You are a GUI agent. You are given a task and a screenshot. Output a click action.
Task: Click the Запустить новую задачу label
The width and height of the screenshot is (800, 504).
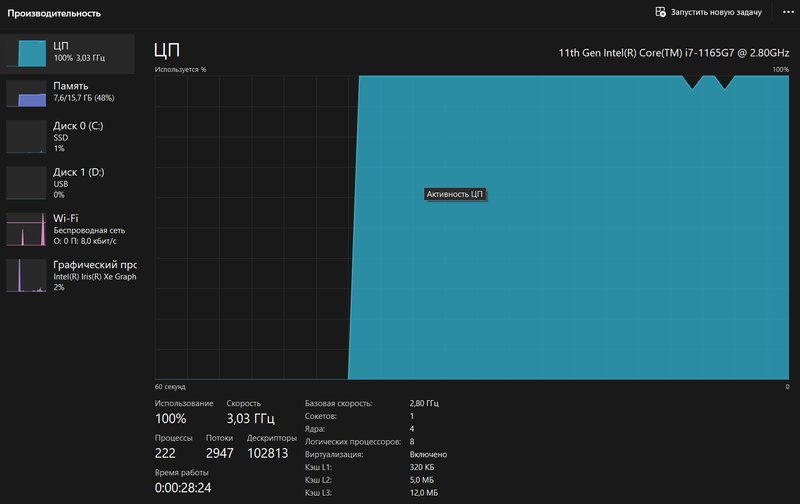(x=716, y=12)
